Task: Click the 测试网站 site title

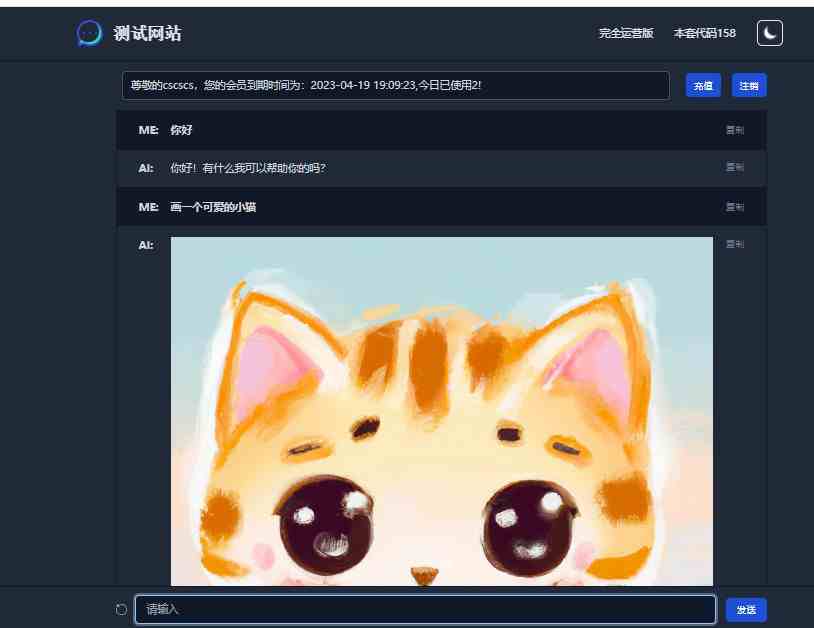Action: [147, 34]
